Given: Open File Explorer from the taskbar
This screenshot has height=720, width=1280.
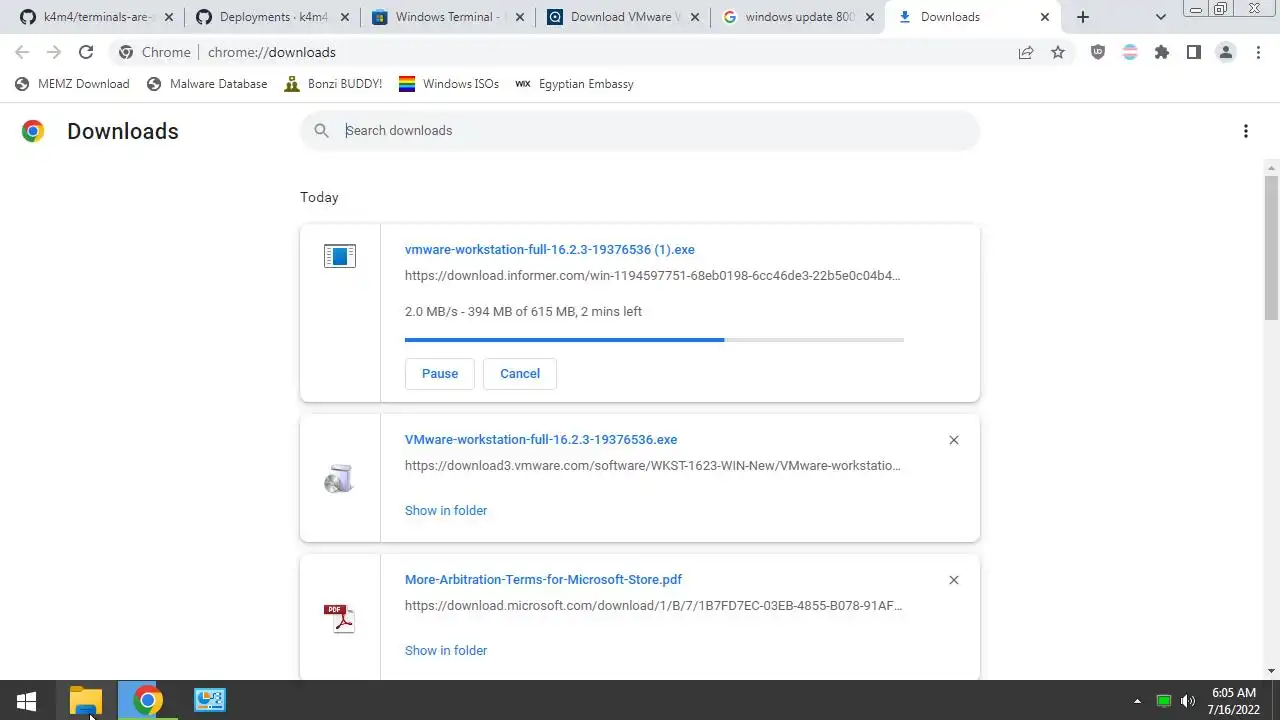Looking at the screenshot, I should 86,701.
